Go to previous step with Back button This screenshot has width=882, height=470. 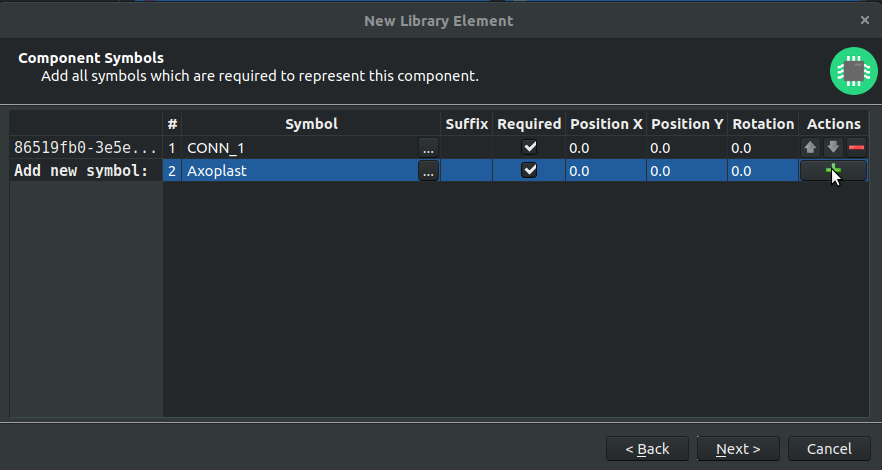point(647,449)
